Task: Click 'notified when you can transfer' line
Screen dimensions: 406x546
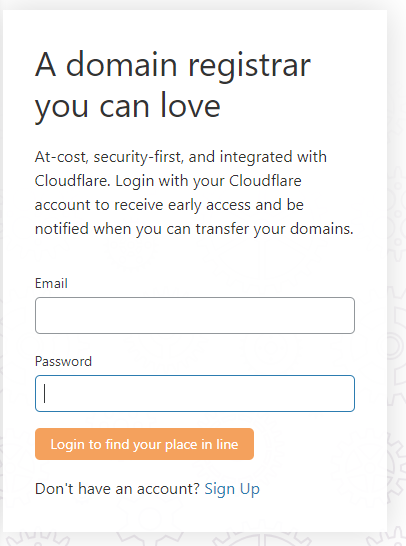Action: pos(194,229)
